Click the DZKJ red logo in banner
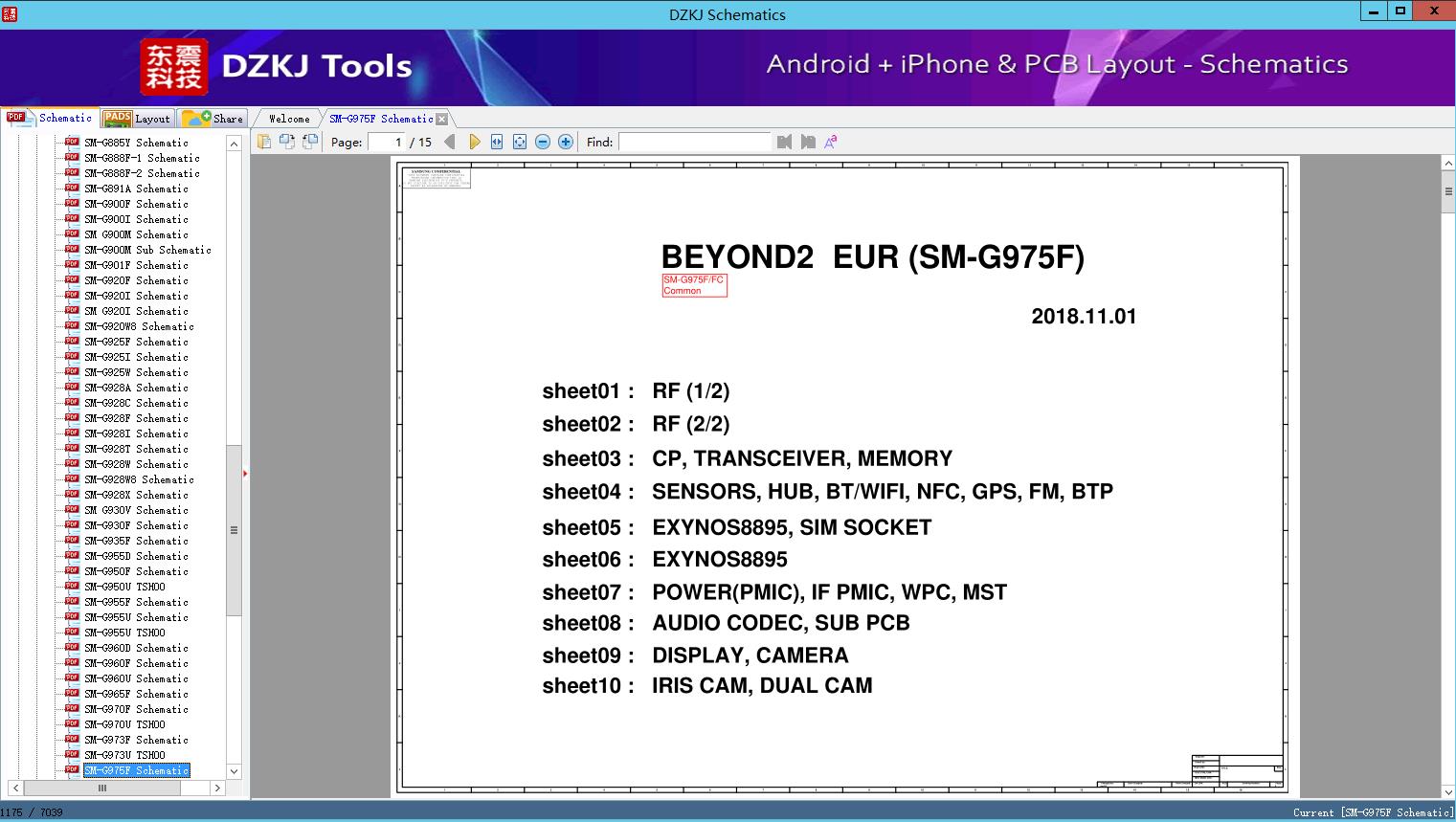 174,67
